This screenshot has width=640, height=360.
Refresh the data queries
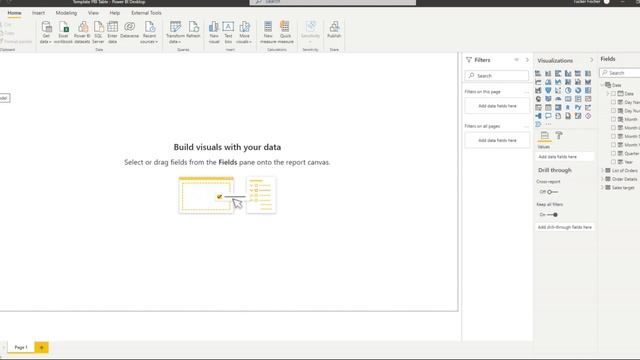pos(193,30)
